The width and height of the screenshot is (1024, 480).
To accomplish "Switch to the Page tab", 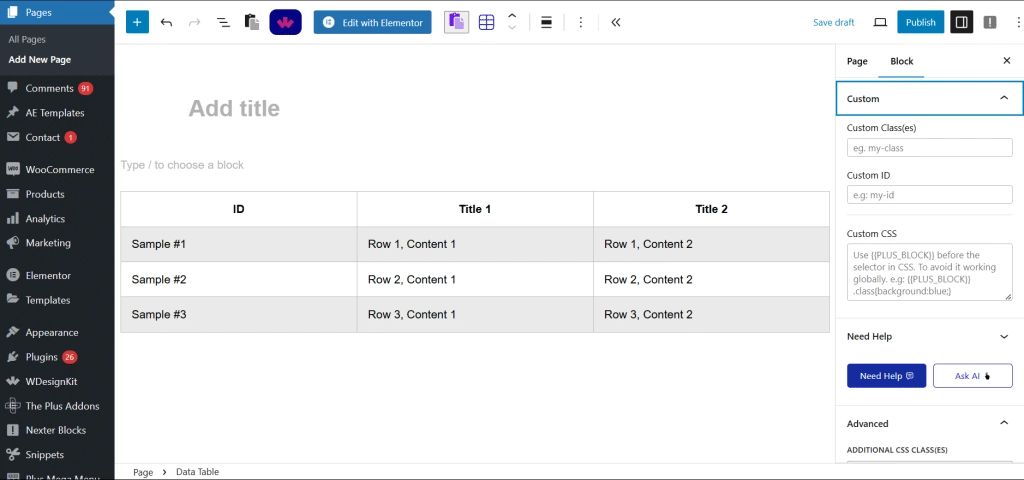I will click(x=857, y=61).
